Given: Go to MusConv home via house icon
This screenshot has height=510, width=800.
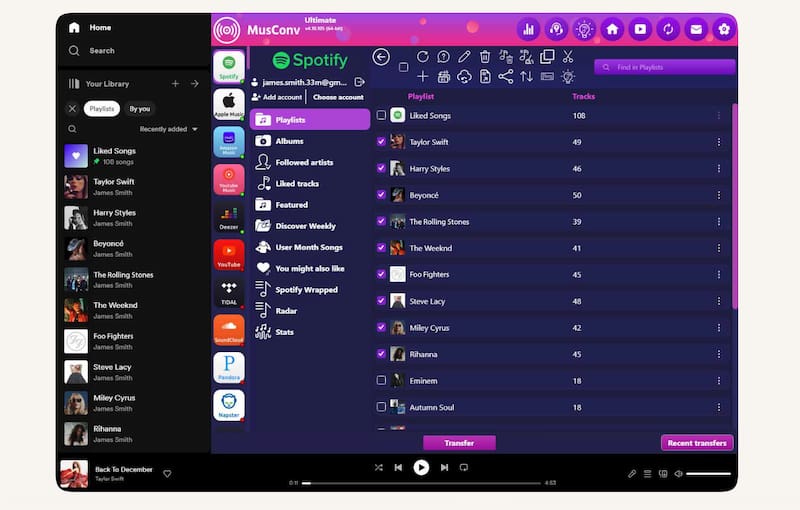Looking at the screenshot, I should click(612, 30).
